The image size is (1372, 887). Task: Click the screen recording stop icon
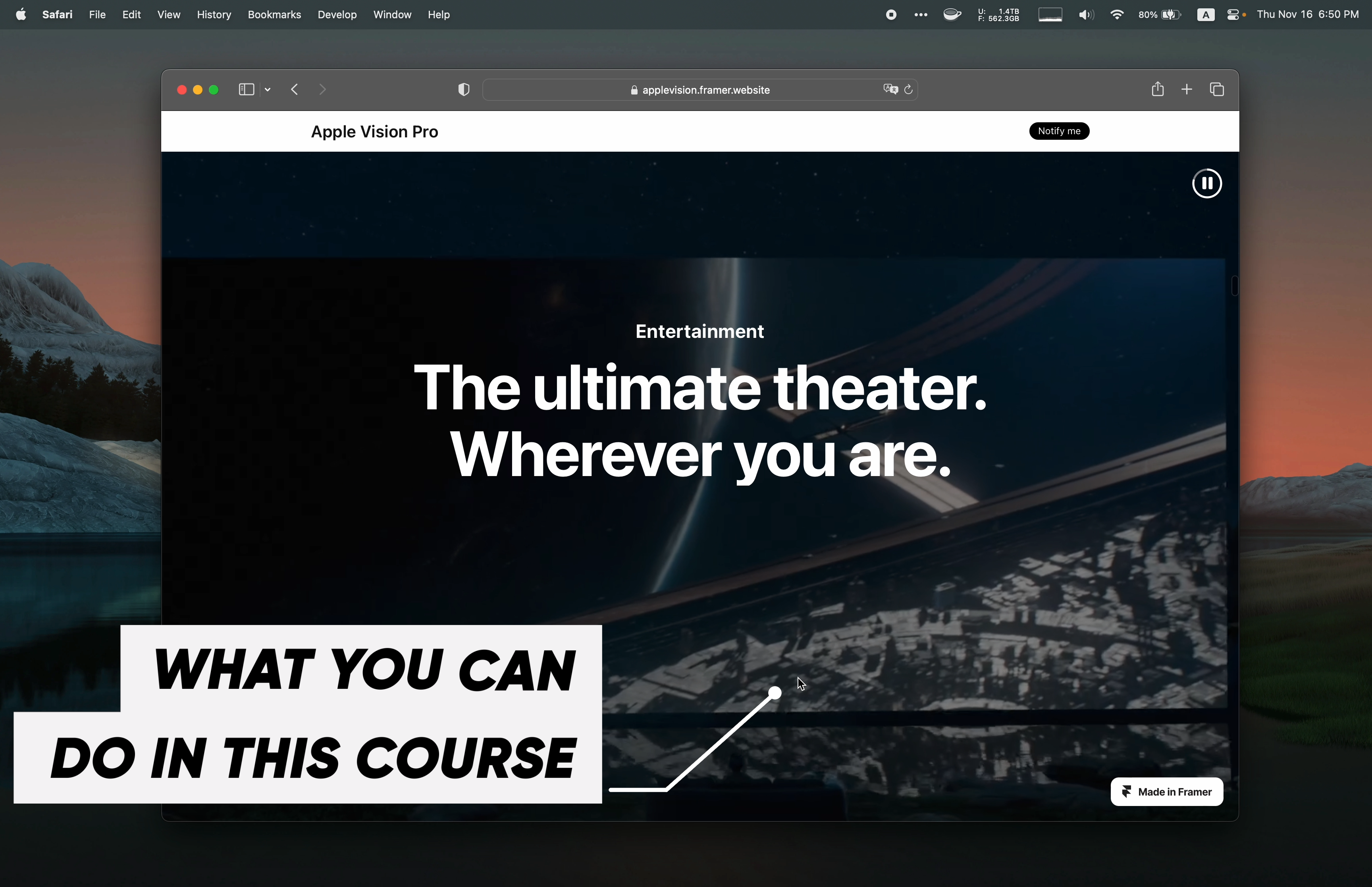[891, 15]
